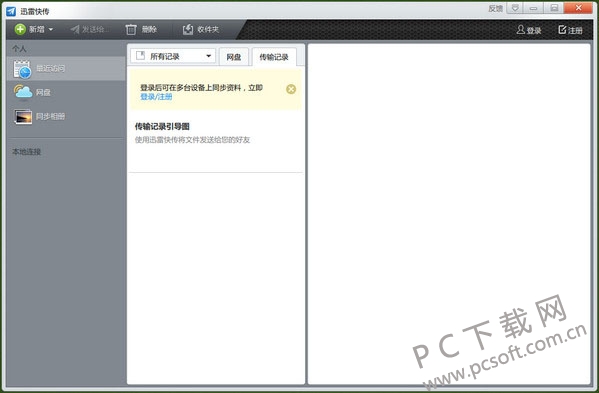Viewport: 599px width, 393px height.
Task: Click the 反馈 feedback link in title bar
Action: tap(495, 8)
